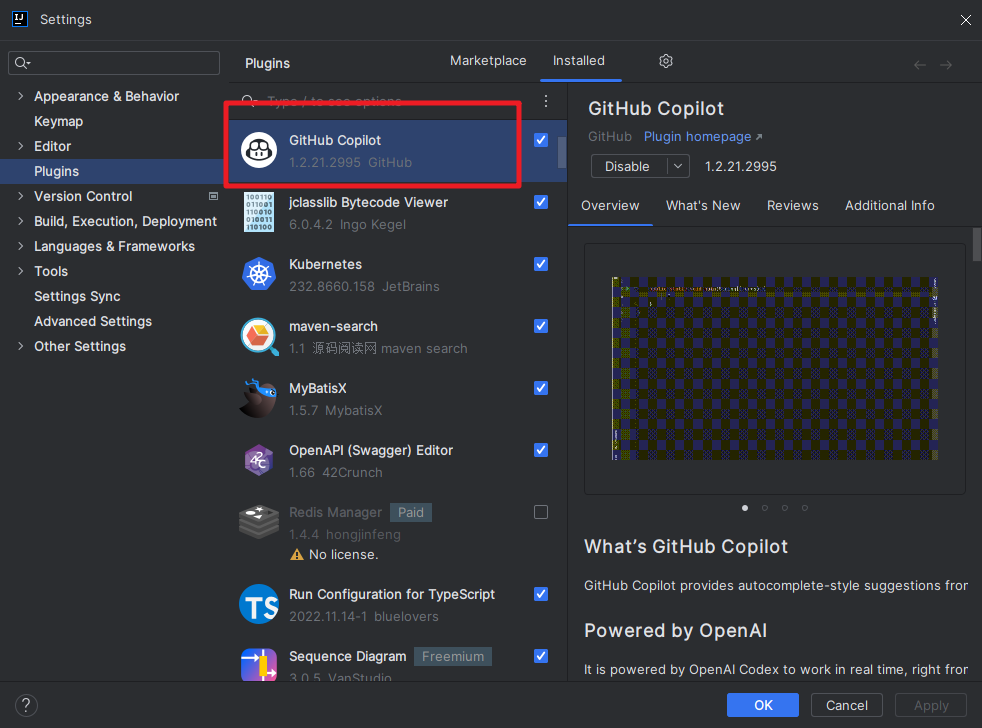
Task: Open the Additional Info tab
Action: [x=890, y=205]
